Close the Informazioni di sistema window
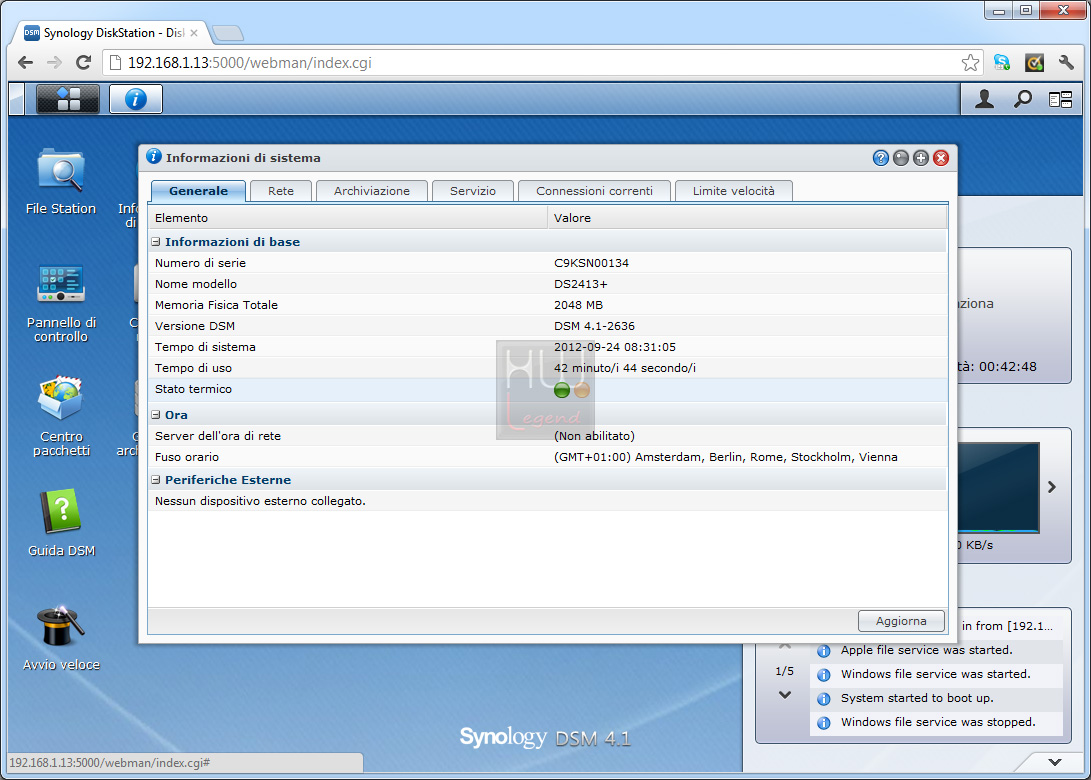The image size is (1091, 780). pos(941,158)
